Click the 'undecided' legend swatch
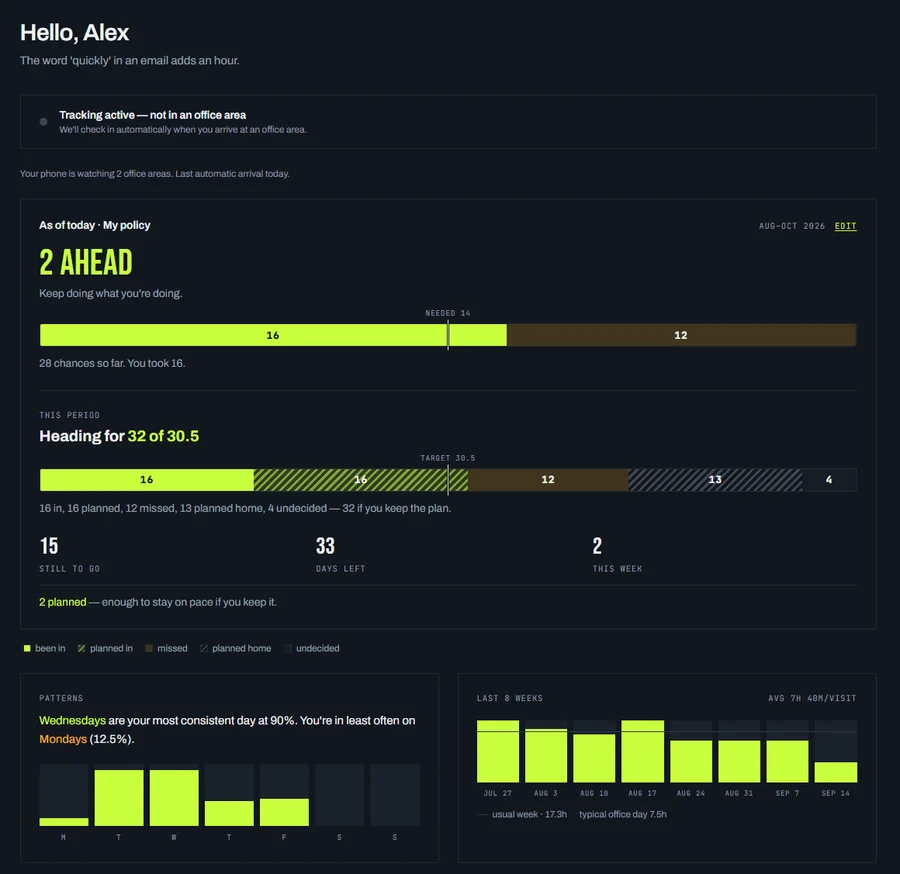900x874 pixels. [288, 648]
